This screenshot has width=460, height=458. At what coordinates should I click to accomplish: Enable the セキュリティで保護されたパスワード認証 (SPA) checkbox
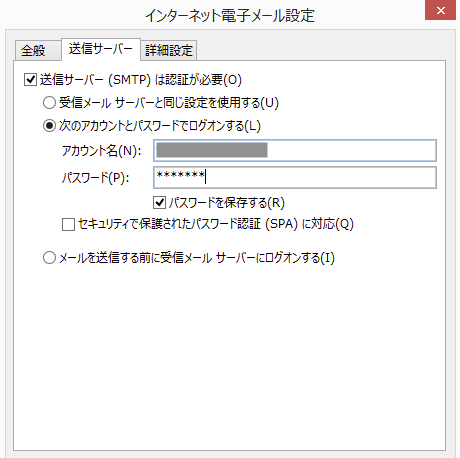[68, 224]
